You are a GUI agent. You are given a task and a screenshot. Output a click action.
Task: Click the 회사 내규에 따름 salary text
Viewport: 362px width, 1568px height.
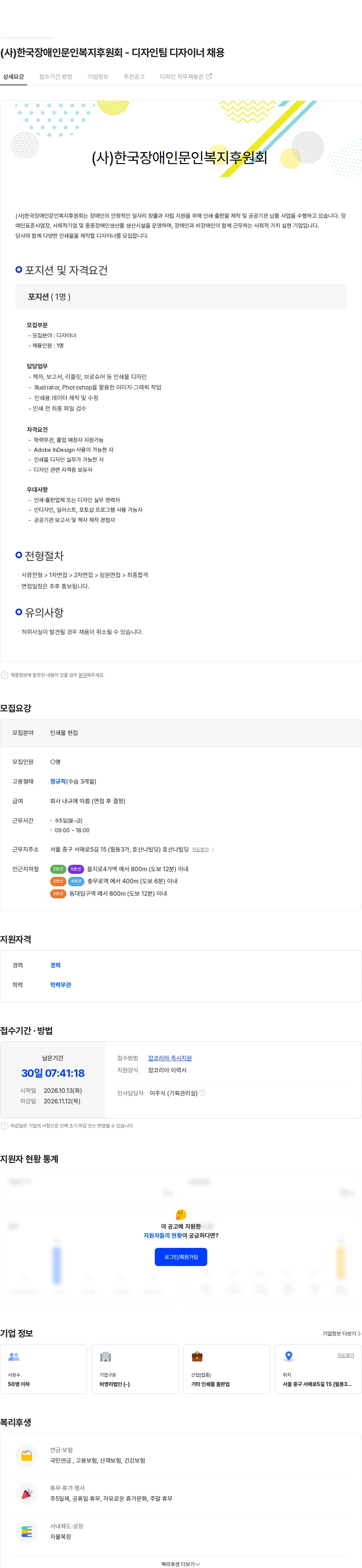[87, 801]
